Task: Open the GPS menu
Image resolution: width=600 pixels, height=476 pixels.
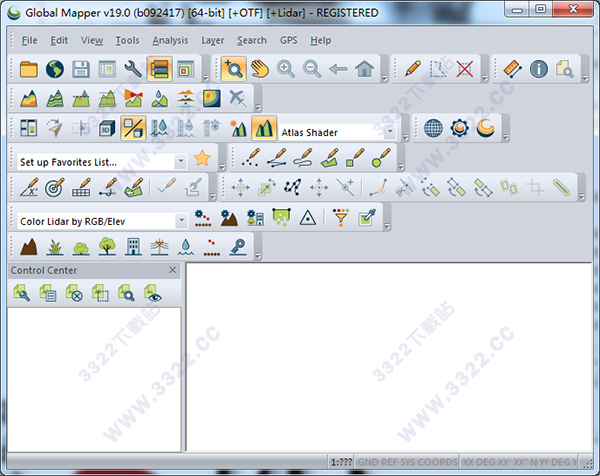Action: [289, 40]
